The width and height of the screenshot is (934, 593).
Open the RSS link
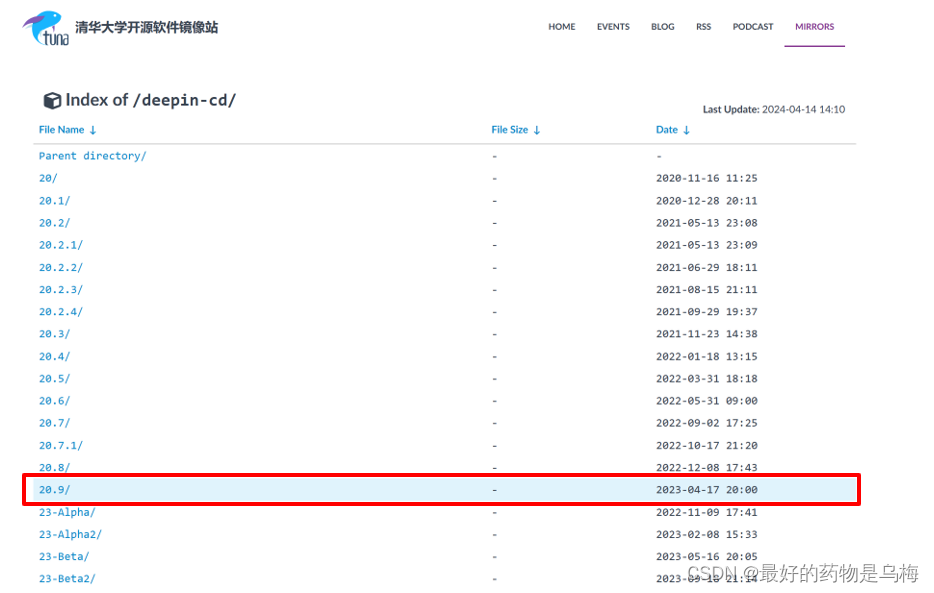click(x=703, y=27)
